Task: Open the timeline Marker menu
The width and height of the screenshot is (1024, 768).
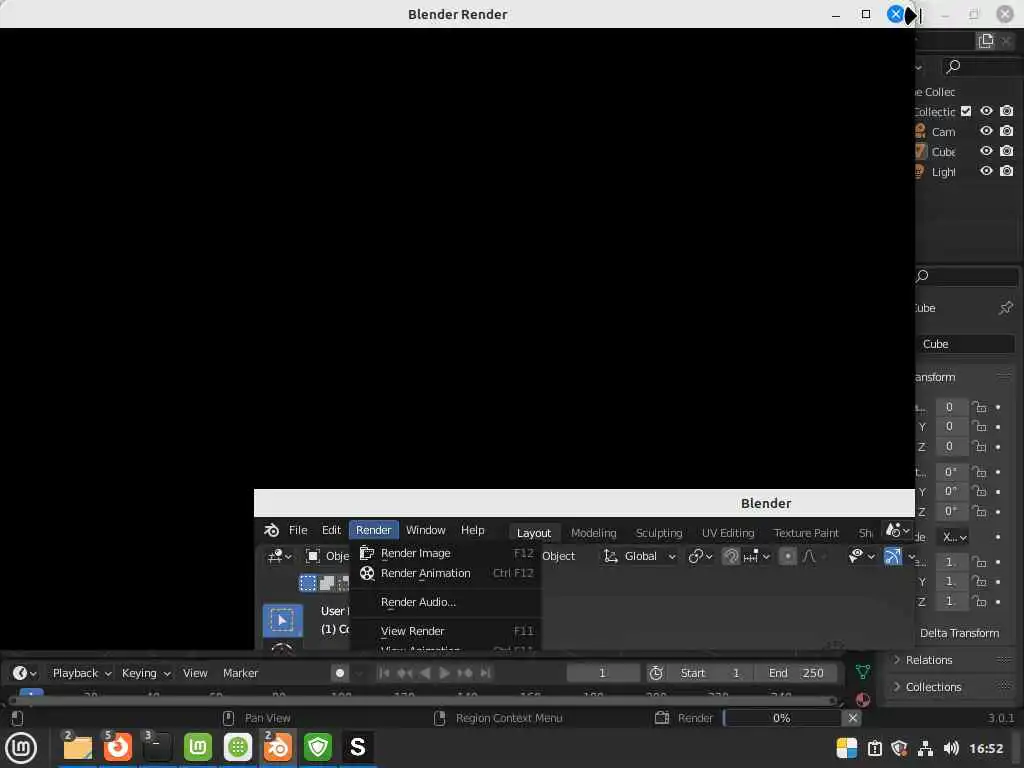Action: [x=240, y=673]
